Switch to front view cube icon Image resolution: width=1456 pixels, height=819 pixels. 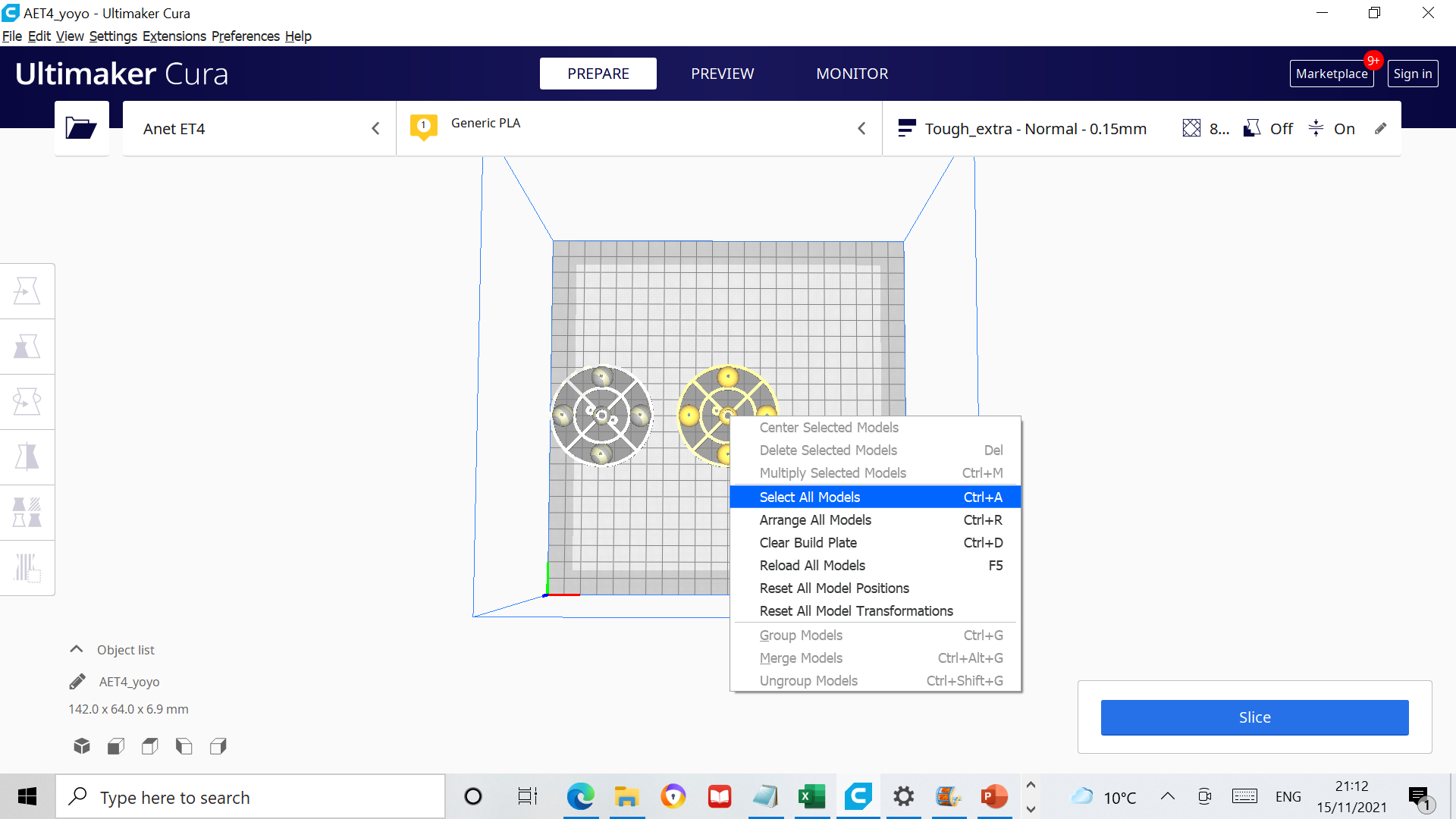(x=116, y=746)
